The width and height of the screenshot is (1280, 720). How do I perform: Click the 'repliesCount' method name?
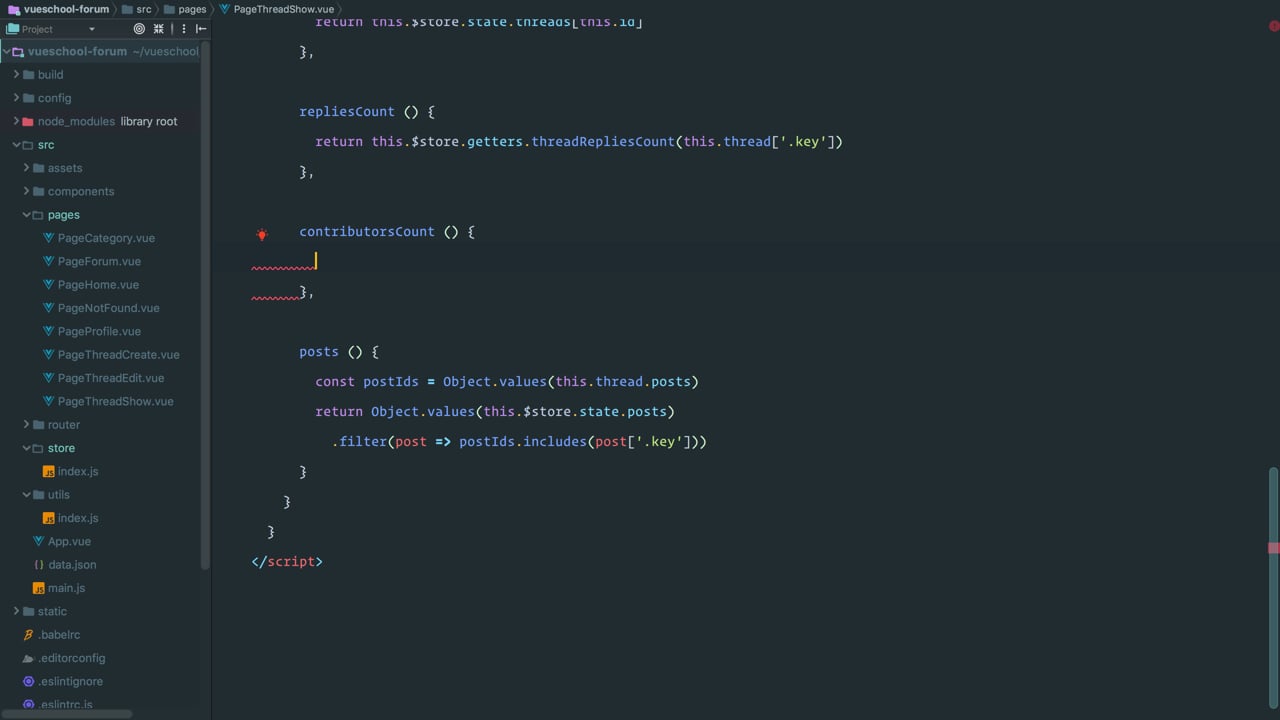[x=347, y=111]
